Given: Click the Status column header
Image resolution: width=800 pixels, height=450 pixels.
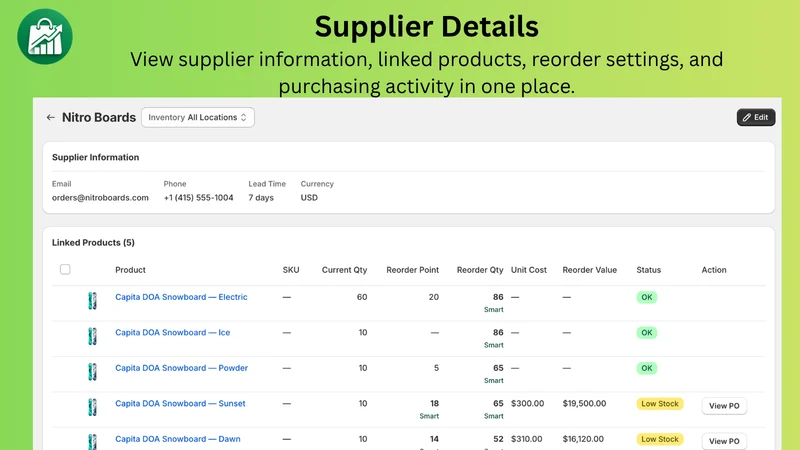Looking at the screenshot, I should click(x=648, y=270).
